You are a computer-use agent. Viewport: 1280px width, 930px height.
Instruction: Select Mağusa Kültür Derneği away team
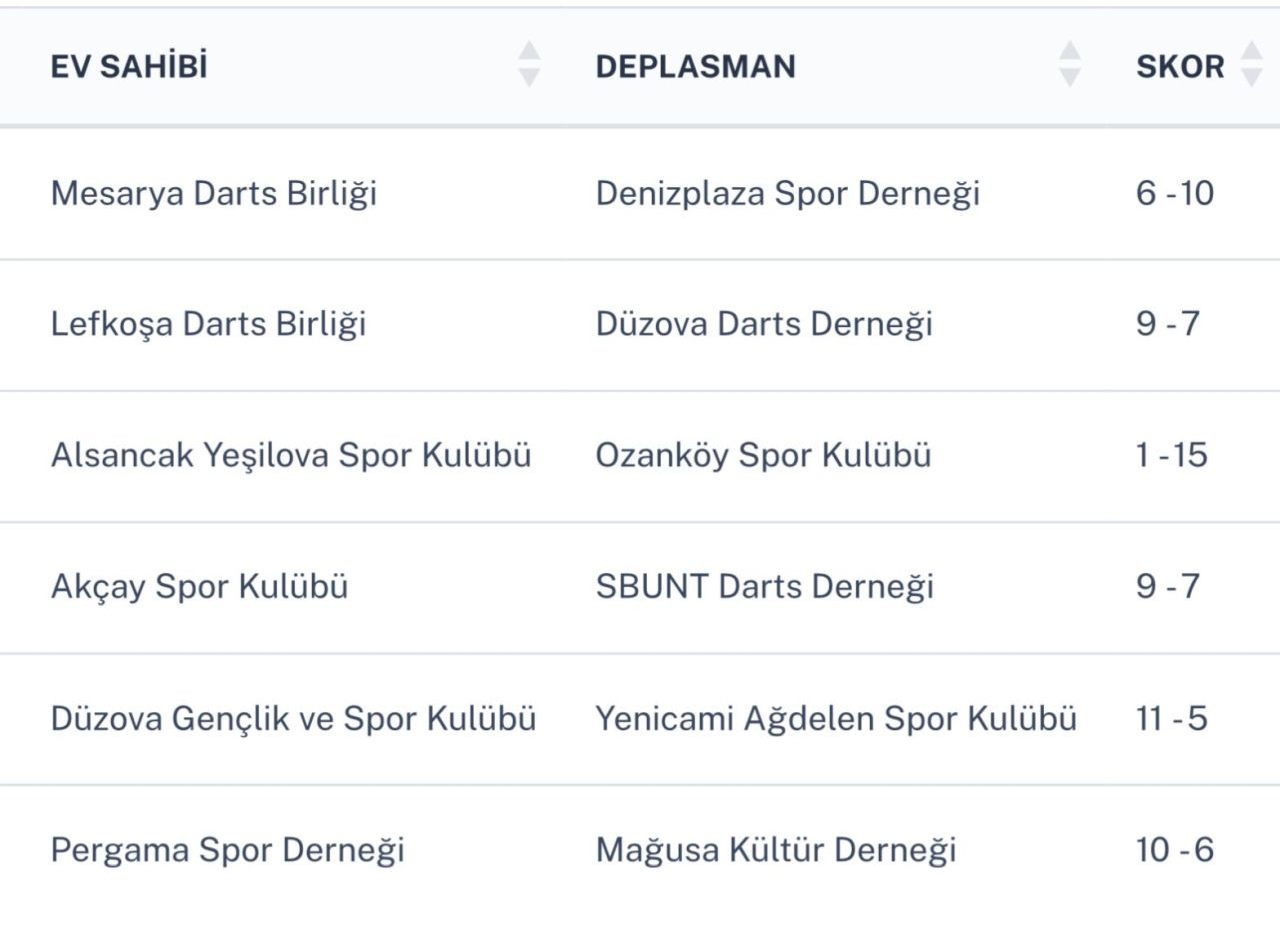(776, 850)
